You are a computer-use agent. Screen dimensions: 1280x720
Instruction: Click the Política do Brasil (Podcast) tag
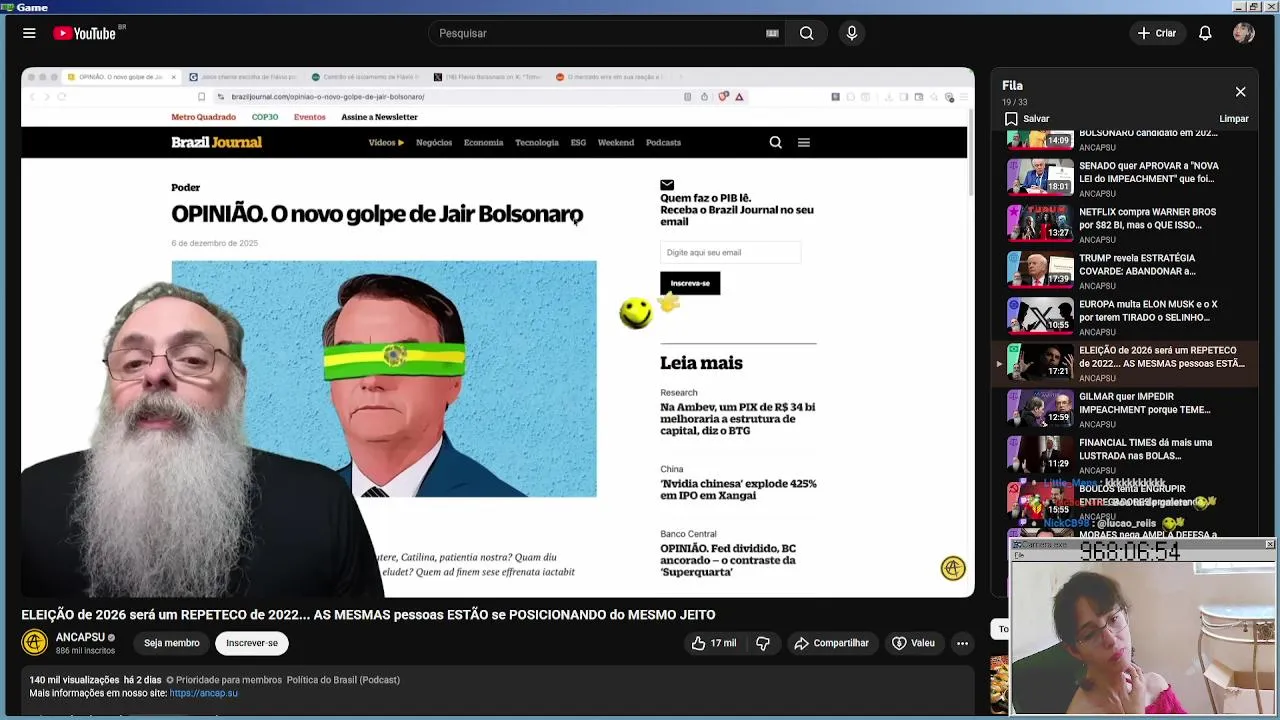pyautogui.click(x=343, y=680)
